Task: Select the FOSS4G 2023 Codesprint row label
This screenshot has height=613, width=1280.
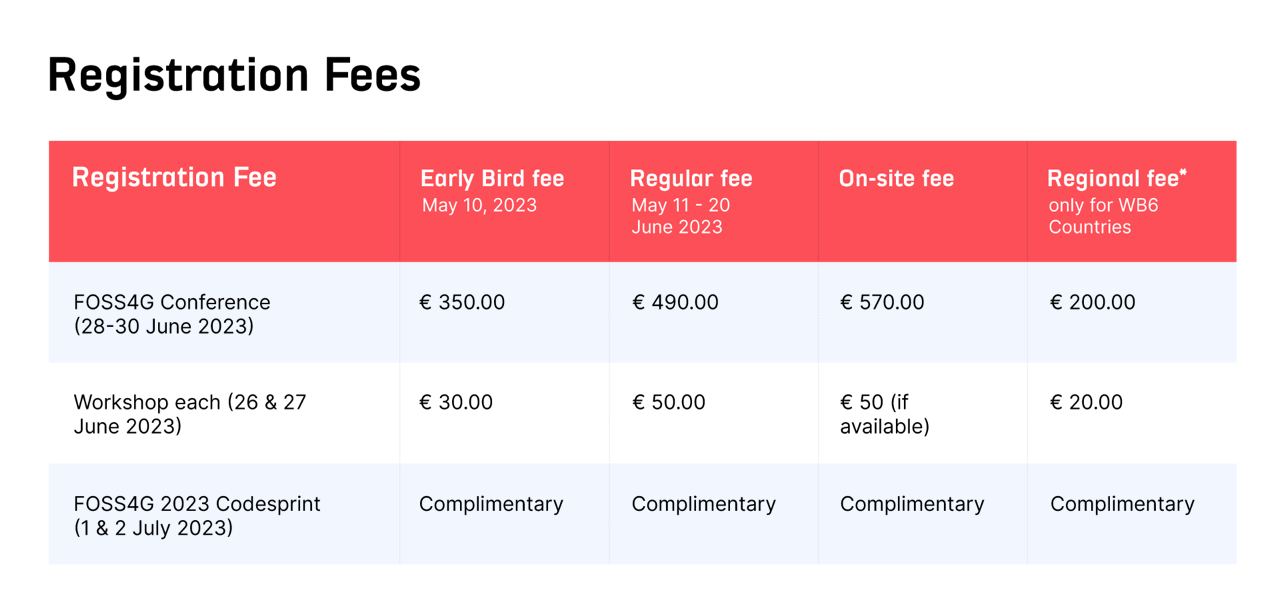Action: point(197,515)
